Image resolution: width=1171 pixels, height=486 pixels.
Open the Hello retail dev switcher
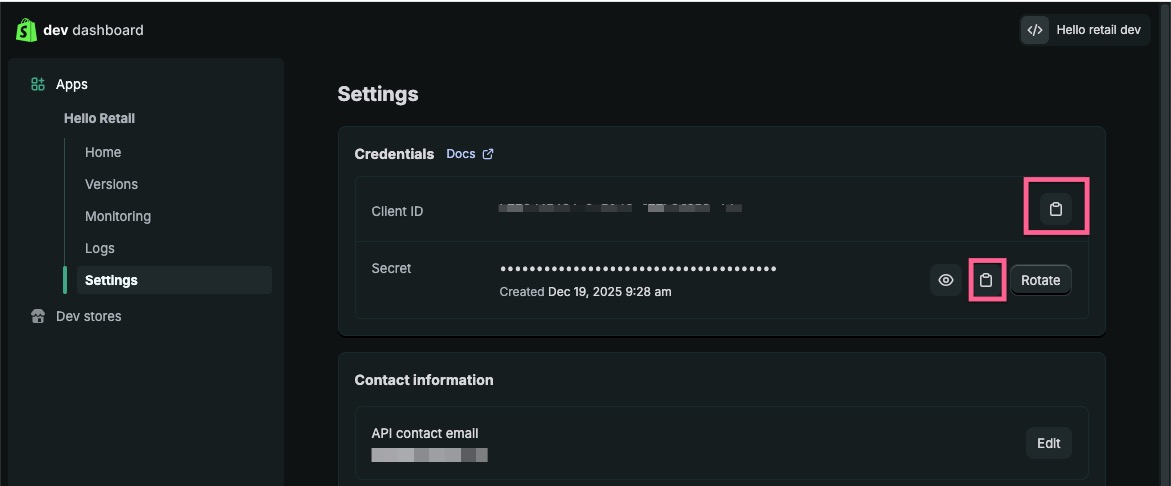click(x=1085, y=30)
